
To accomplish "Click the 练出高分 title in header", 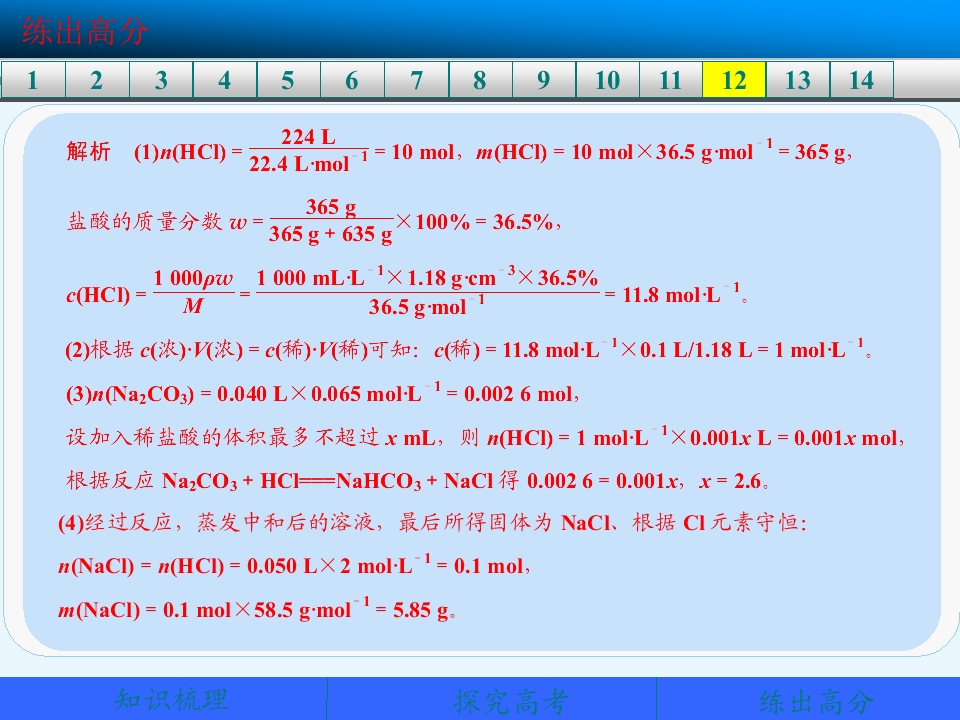I will (x=84, y=31).
